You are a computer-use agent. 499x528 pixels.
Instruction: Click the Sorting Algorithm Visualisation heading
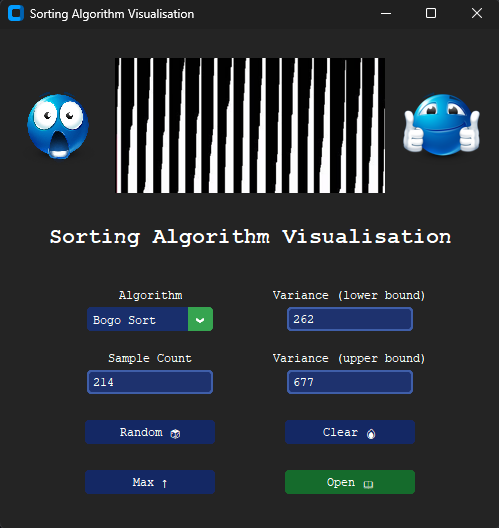pyautogui.click(x=250, y=237)
